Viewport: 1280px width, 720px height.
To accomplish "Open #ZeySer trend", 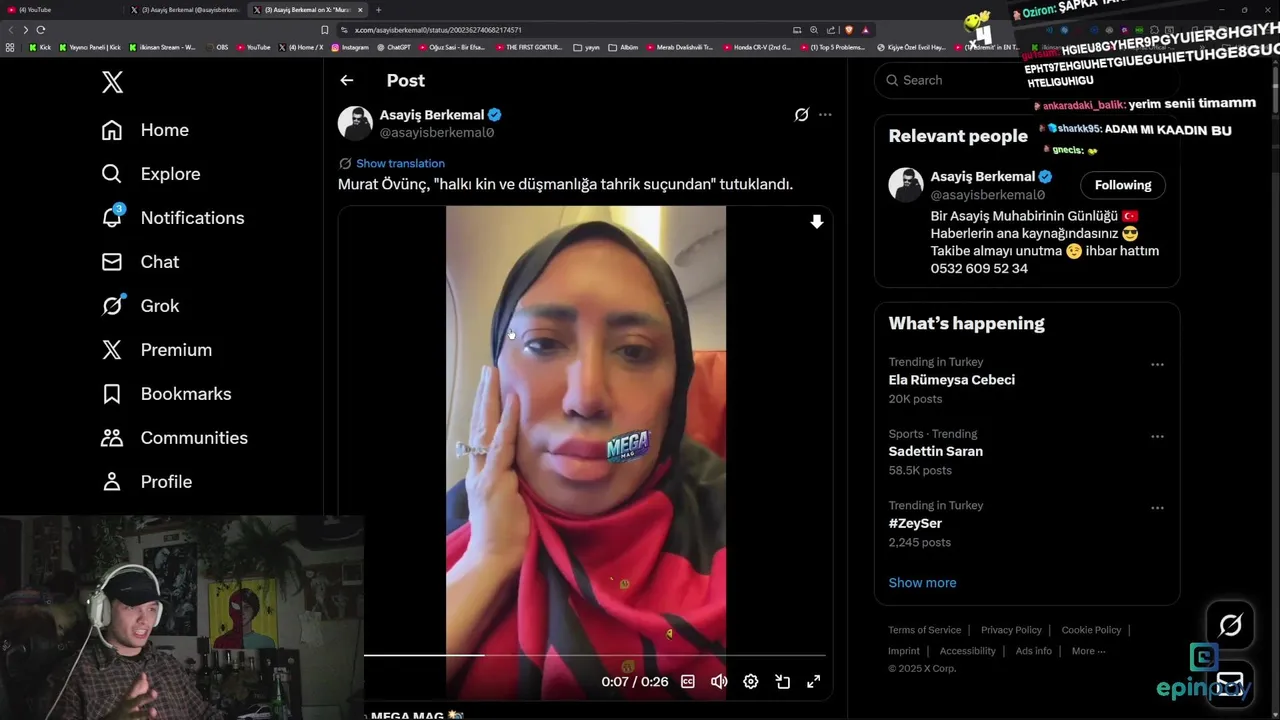I will (915, 523).
